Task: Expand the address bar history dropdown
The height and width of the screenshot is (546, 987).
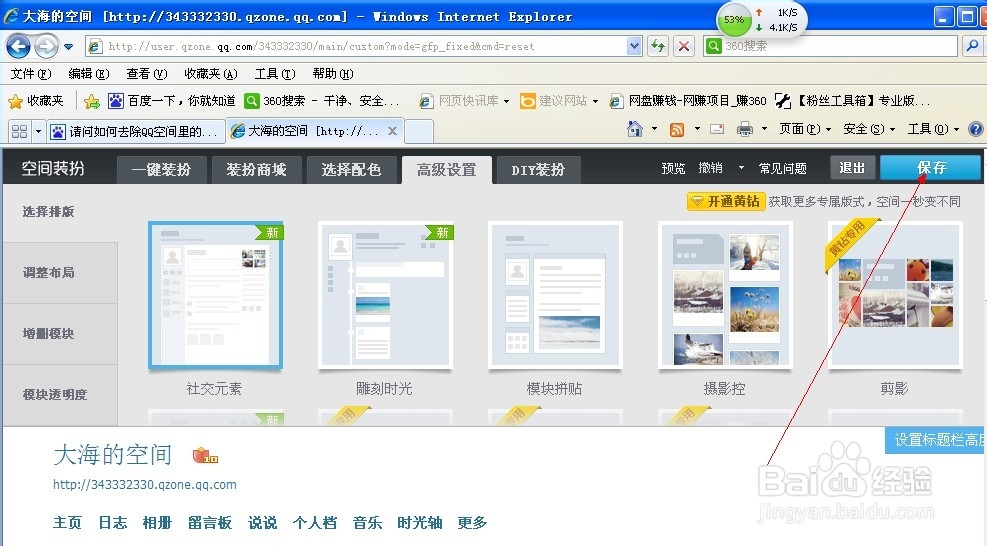Action: 634,46
